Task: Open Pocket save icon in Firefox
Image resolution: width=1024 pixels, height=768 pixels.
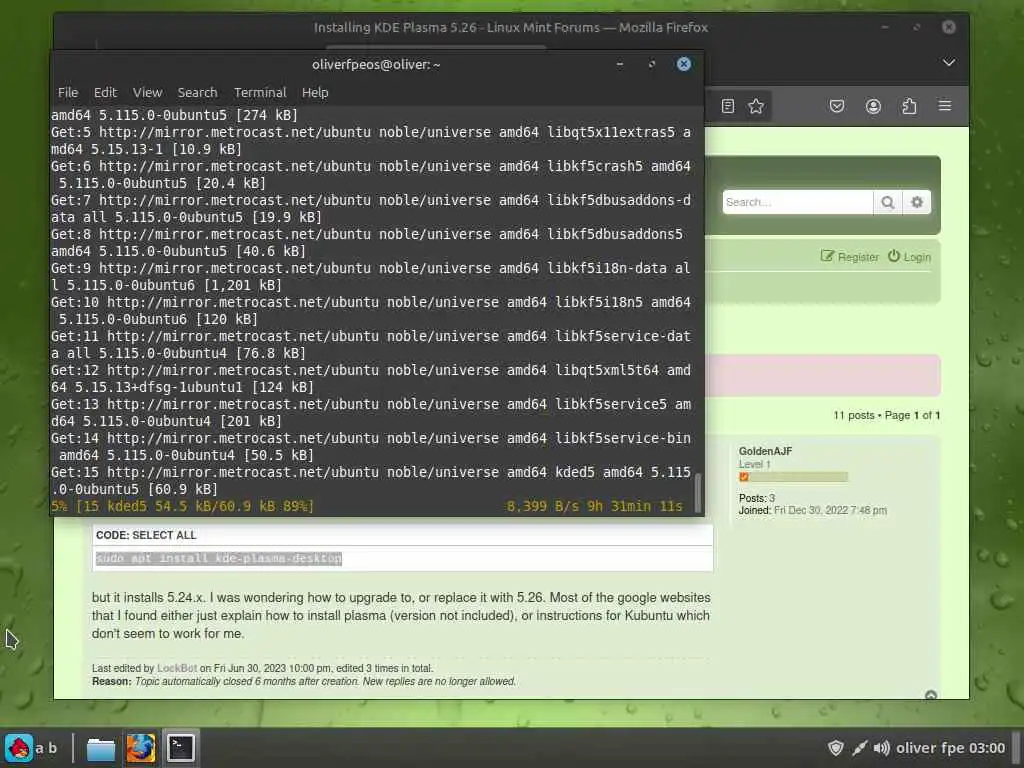Action: [x=837, y=106]
